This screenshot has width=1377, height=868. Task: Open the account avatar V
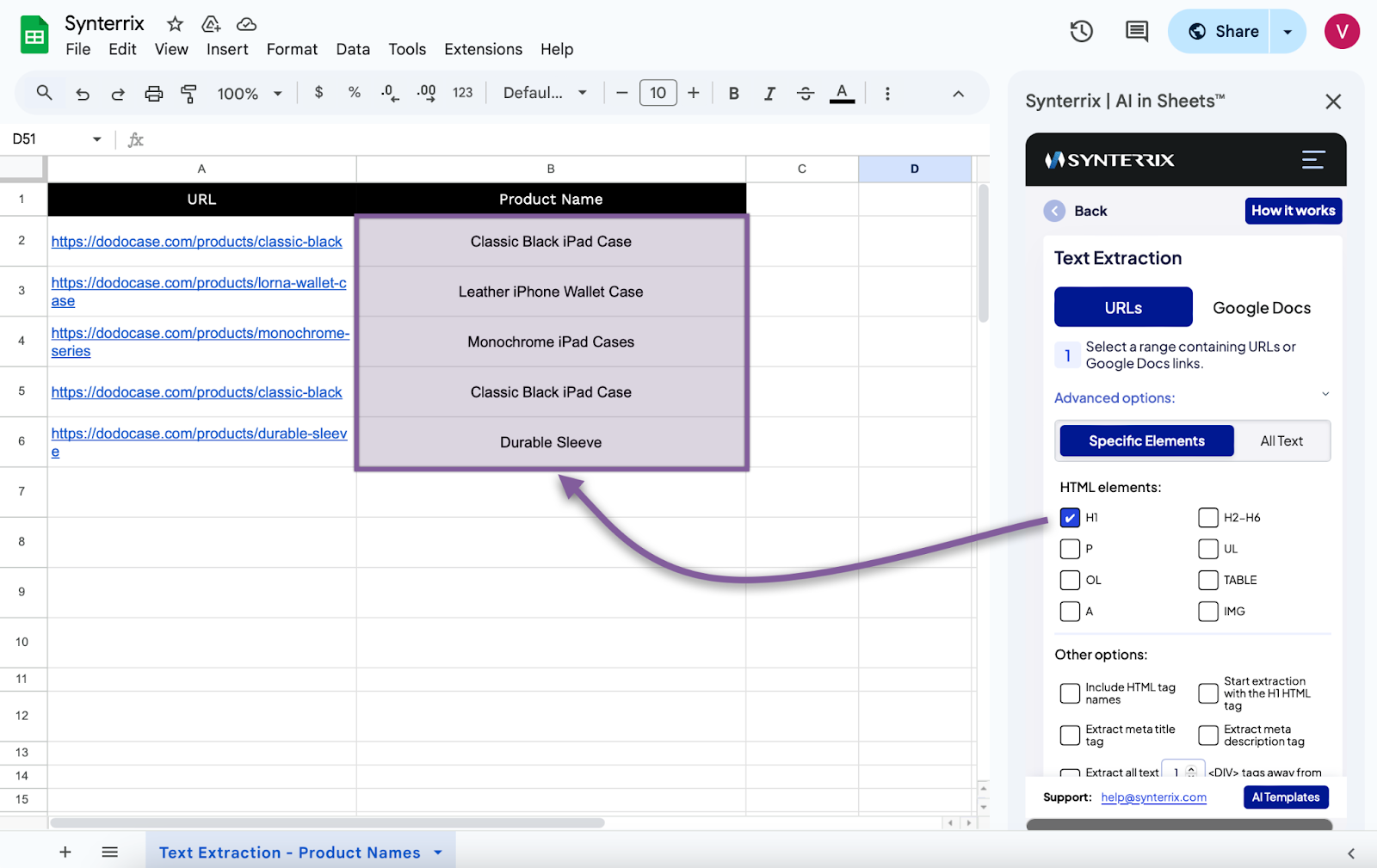(1342, 32)
